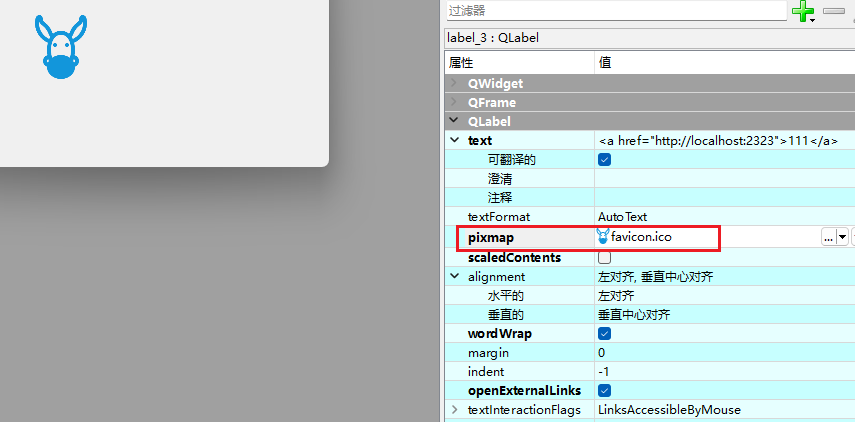Open the pixmap dropdown arrow
The image size is (855, 422).
click(x=842, y=238)
